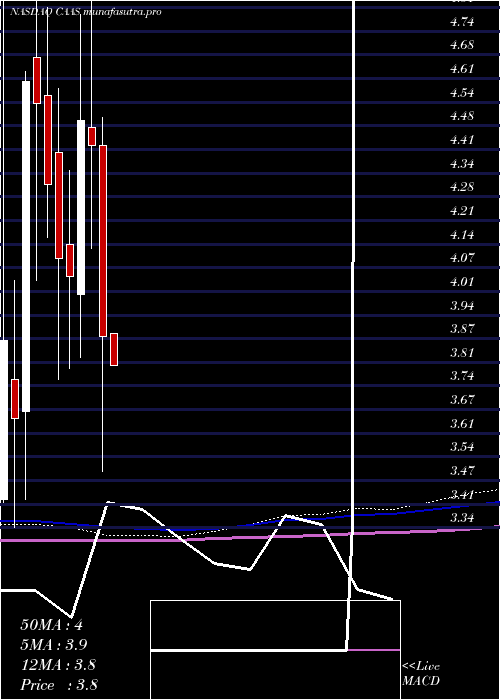Click the 4.41 price axis label
The image size is (500, 700).
462,140
